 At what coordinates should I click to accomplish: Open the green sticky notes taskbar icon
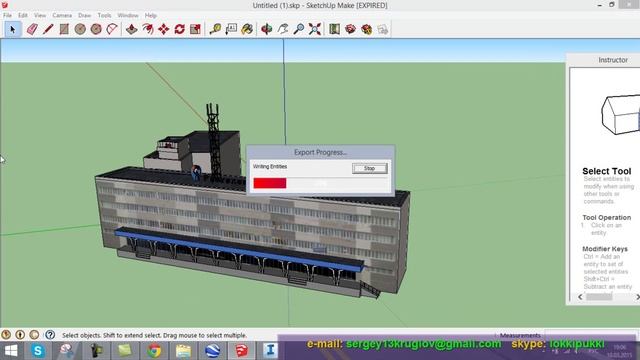point(124,351)
